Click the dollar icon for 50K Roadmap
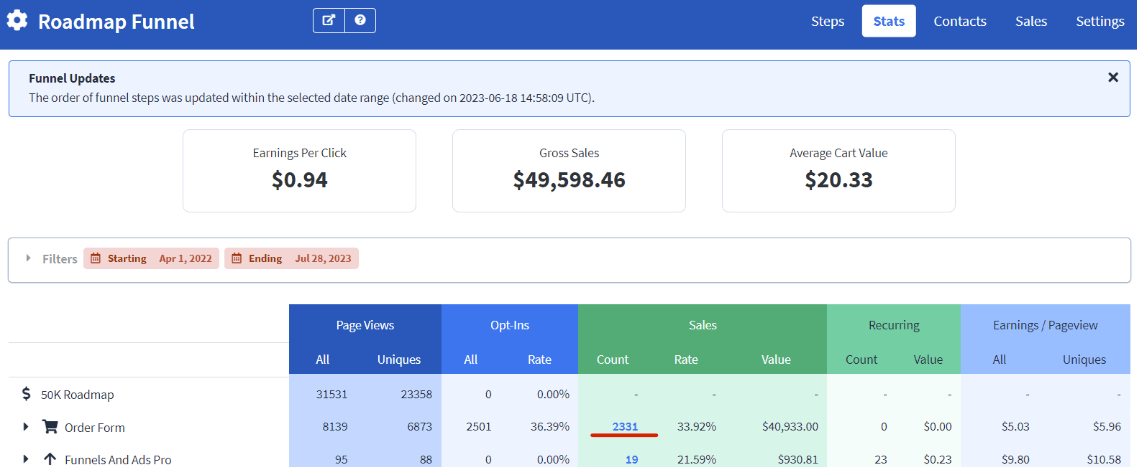Viewport: 1137px width, 467px height. click(27, 395)
